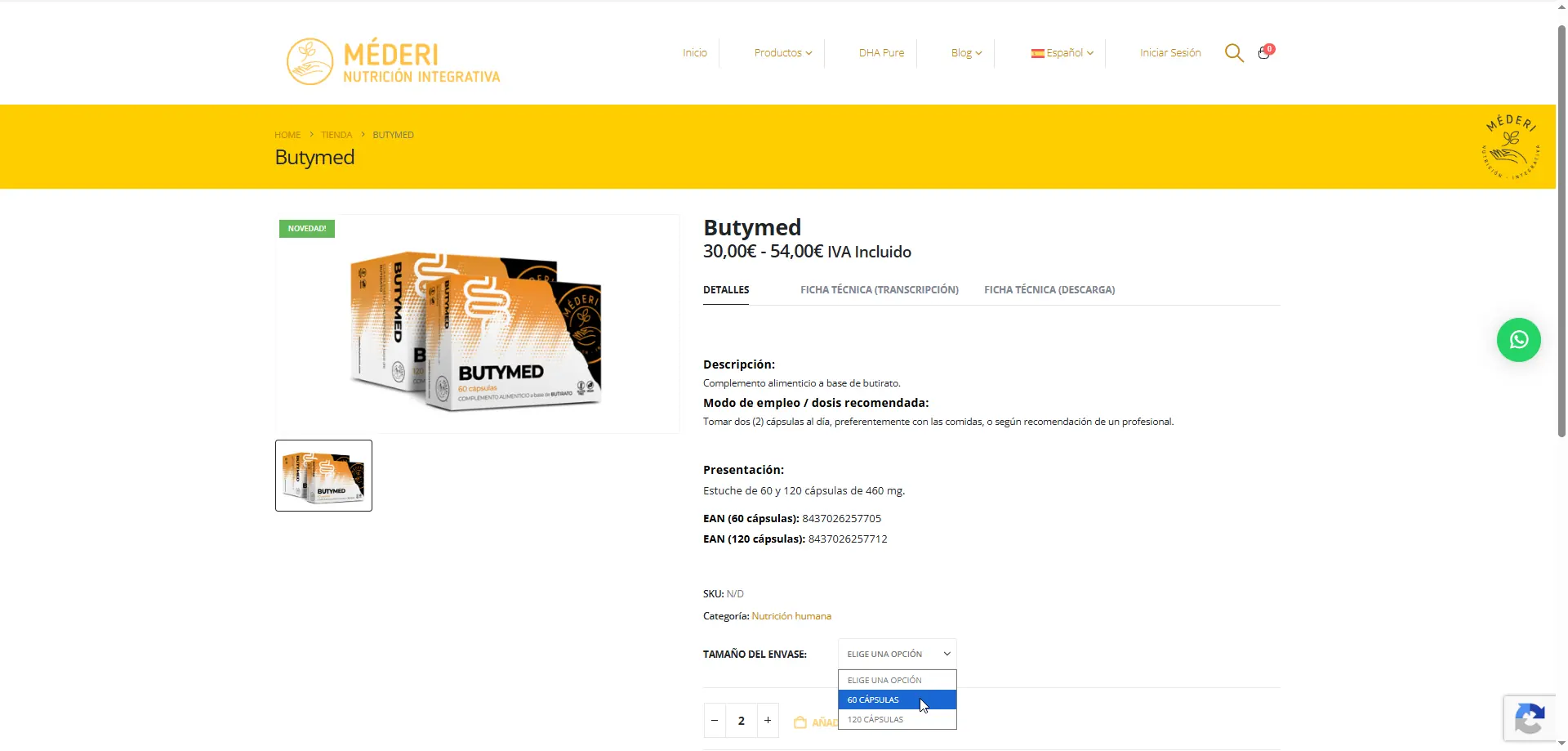Viewport: 1568px width, 751px height.
Task: Choose the 120 cápsulas option
Action: point(897,719)
